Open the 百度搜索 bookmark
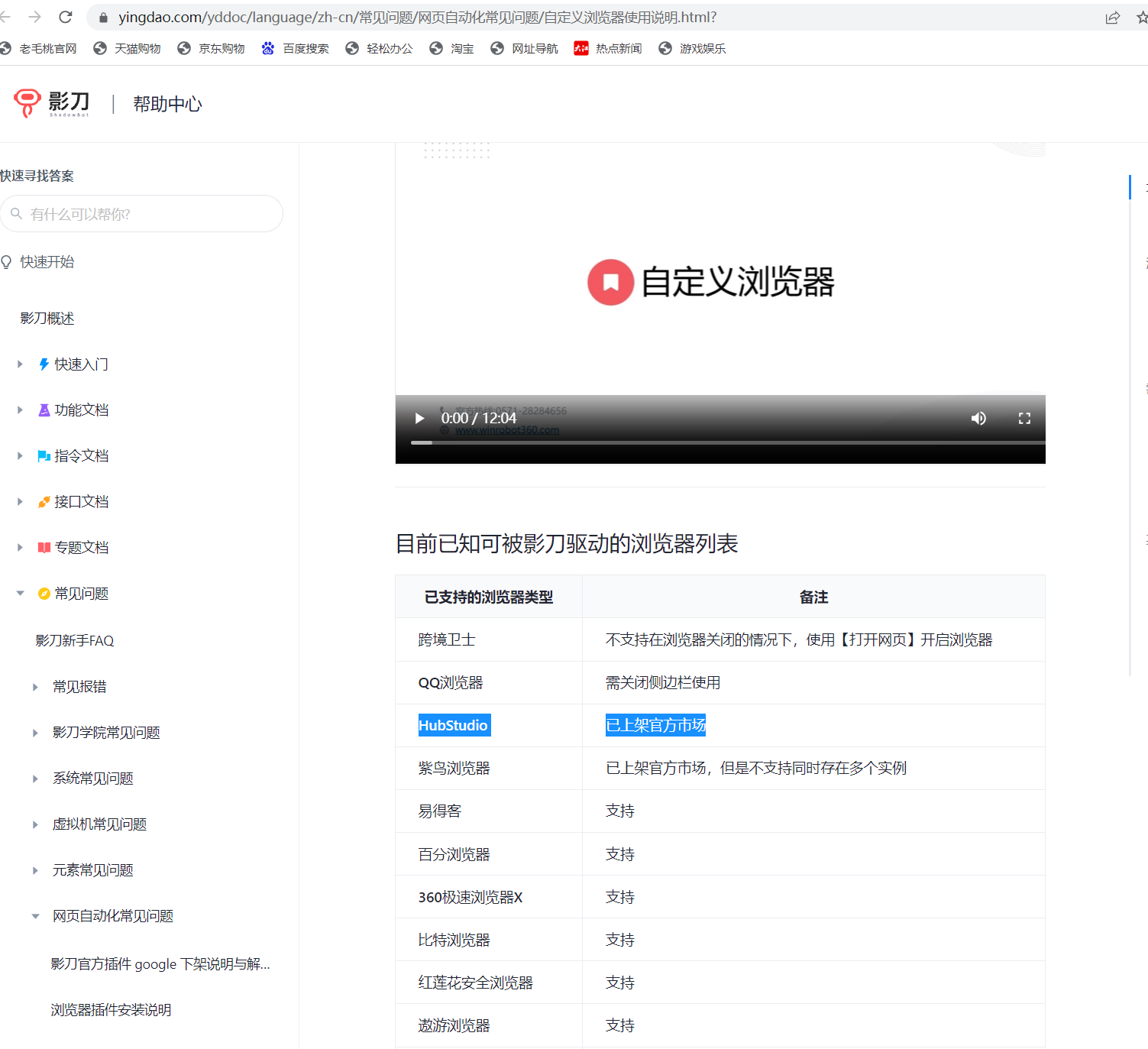The image size is (1148, 1049). pyautogui.click(x=295, y=48)
